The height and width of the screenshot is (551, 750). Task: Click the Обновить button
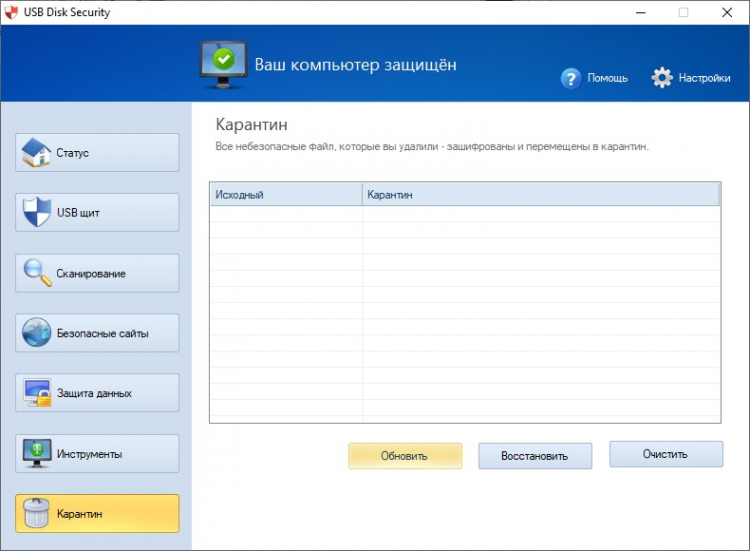pyautogui.click(x=405, y=456)
